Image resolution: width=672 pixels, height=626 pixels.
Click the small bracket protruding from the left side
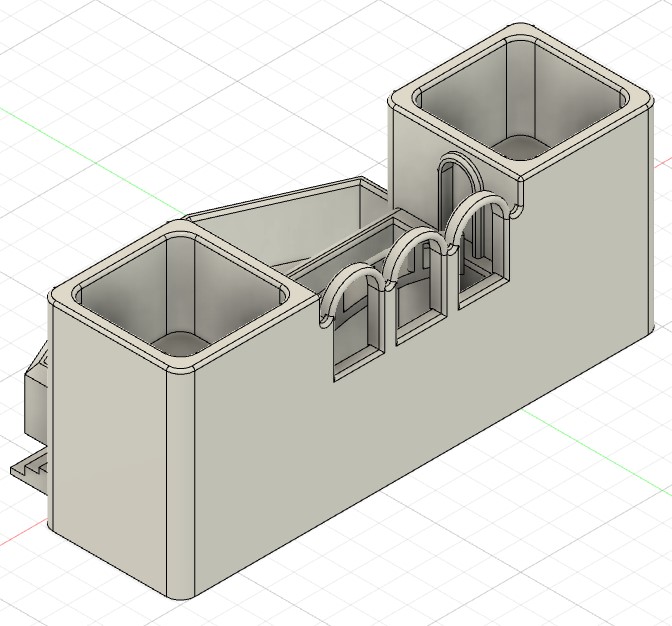click(x=38, y=394)
